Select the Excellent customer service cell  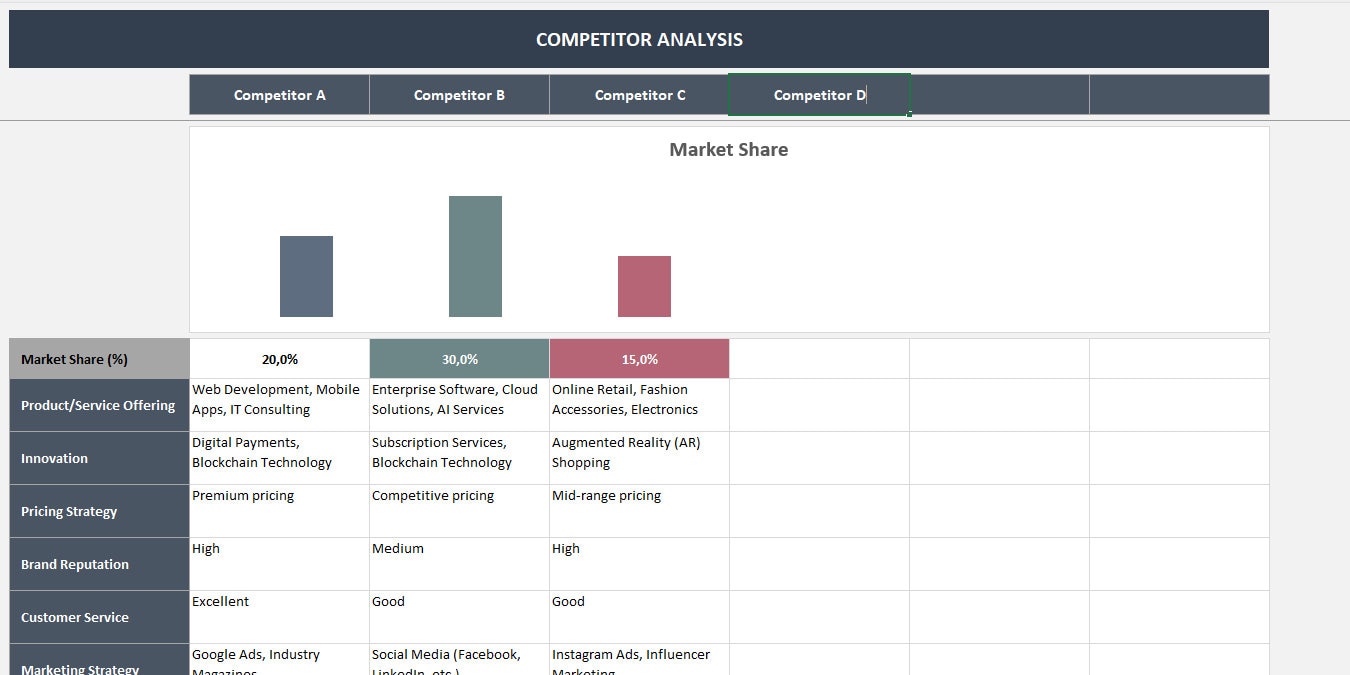pyautogui.click(x=280, y=616)
